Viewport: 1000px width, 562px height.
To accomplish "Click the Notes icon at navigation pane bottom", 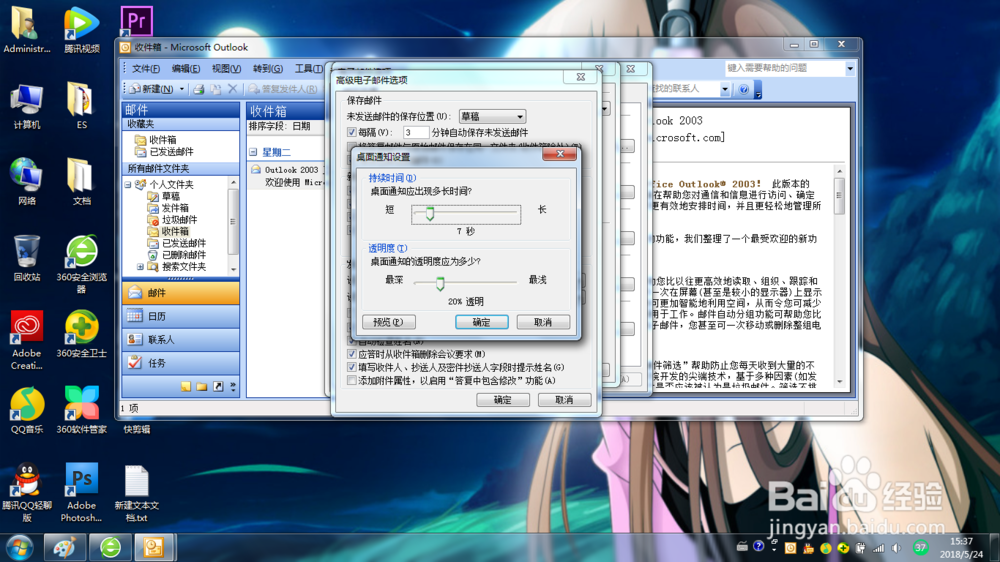I will (x=186, y=387).
